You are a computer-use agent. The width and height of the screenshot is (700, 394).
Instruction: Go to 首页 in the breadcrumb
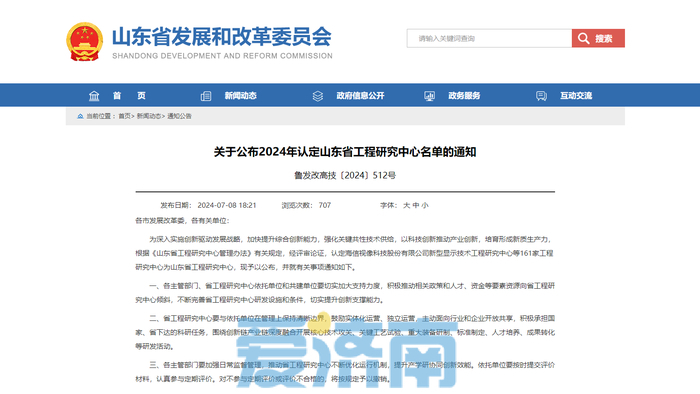(125, 116)
